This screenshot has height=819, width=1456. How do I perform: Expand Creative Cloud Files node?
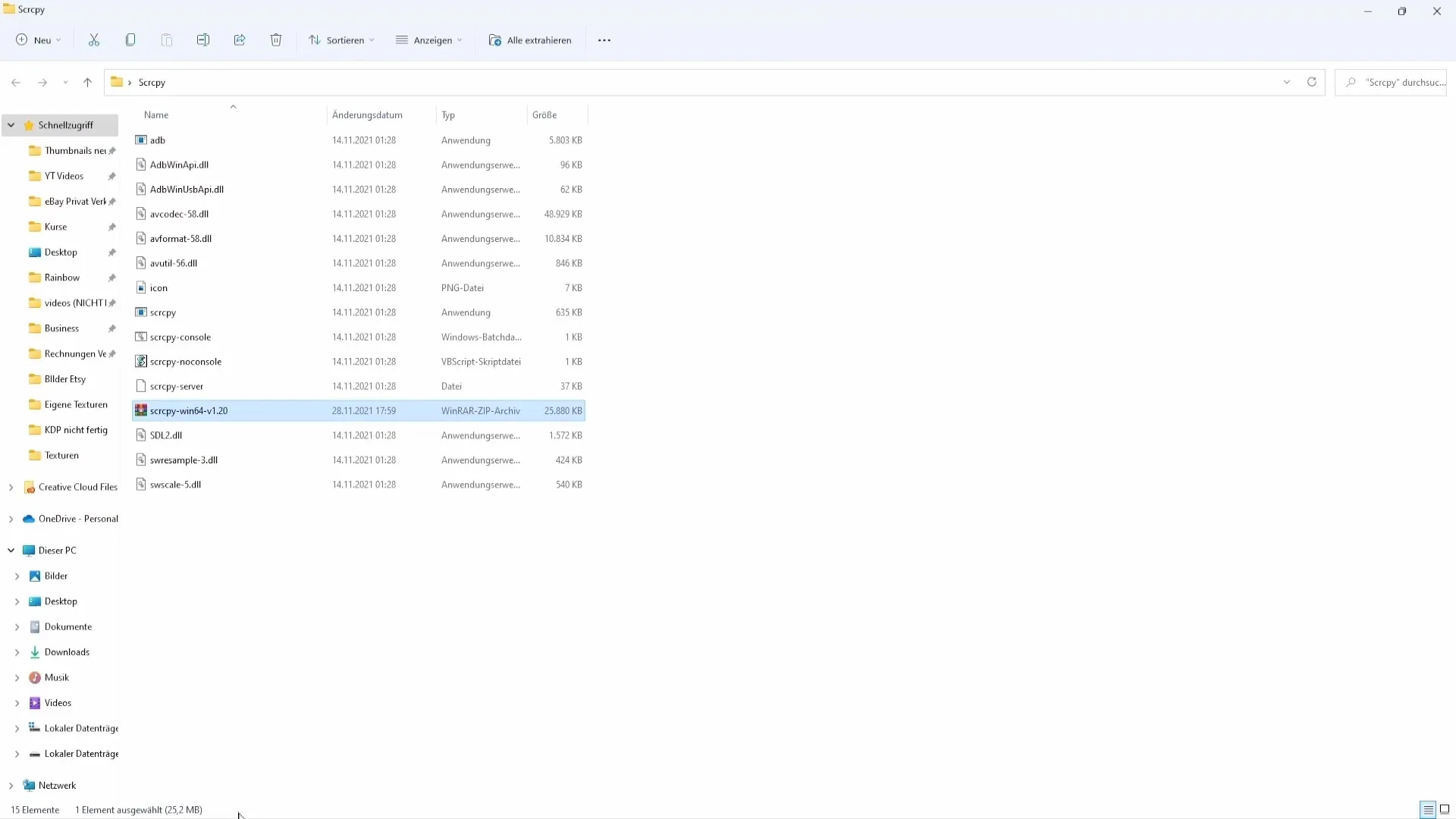[11, 488]
